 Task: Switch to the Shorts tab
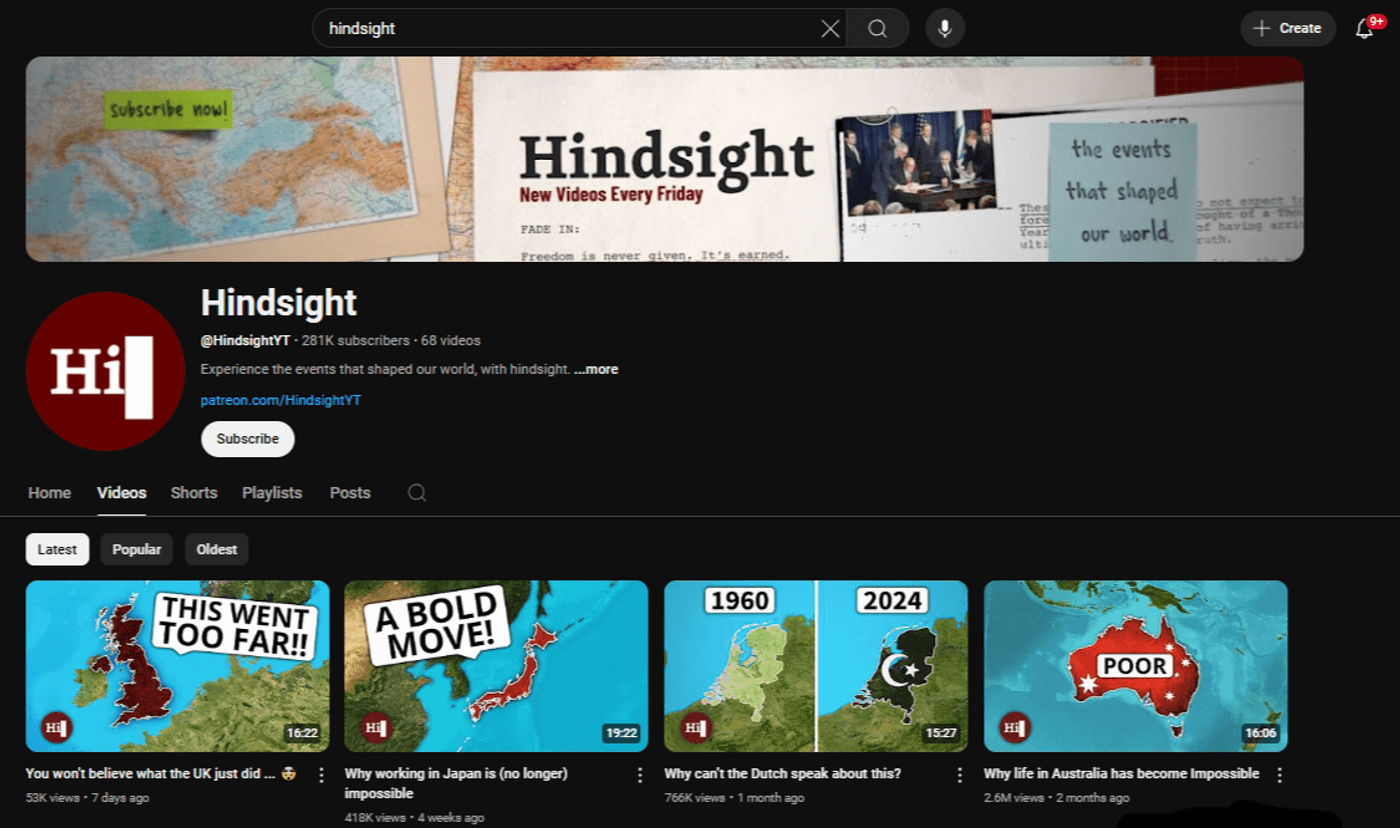pos(193,493)
